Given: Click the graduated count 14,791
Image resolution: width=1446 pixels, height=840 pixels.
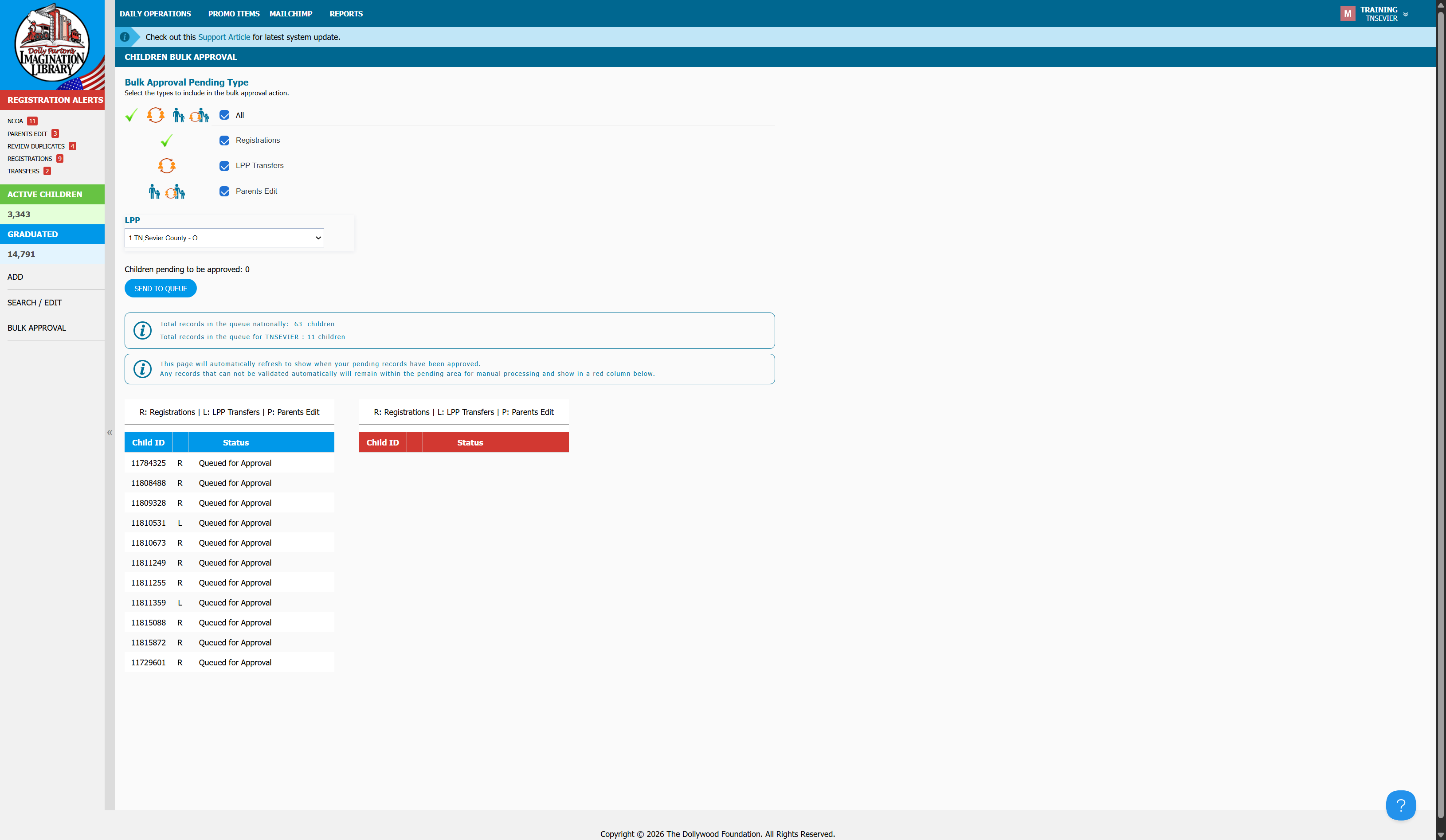Looking at the screenshot, I should 21,254.
